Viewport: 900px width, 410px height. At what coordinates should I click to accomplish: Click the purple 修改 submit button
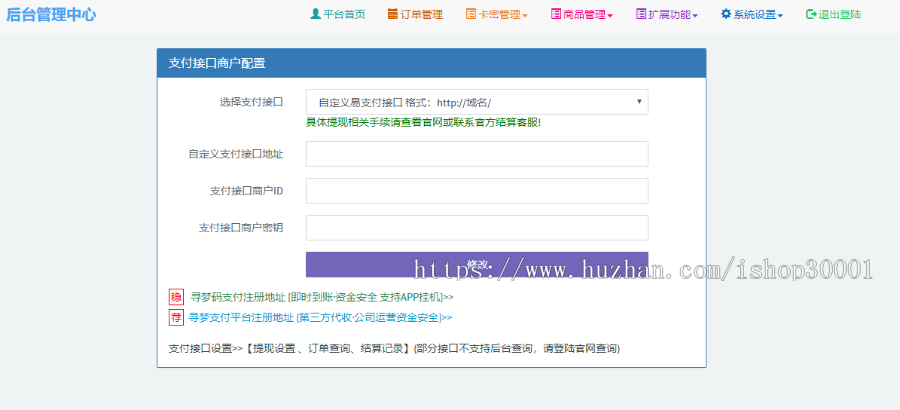click(477, 264)
